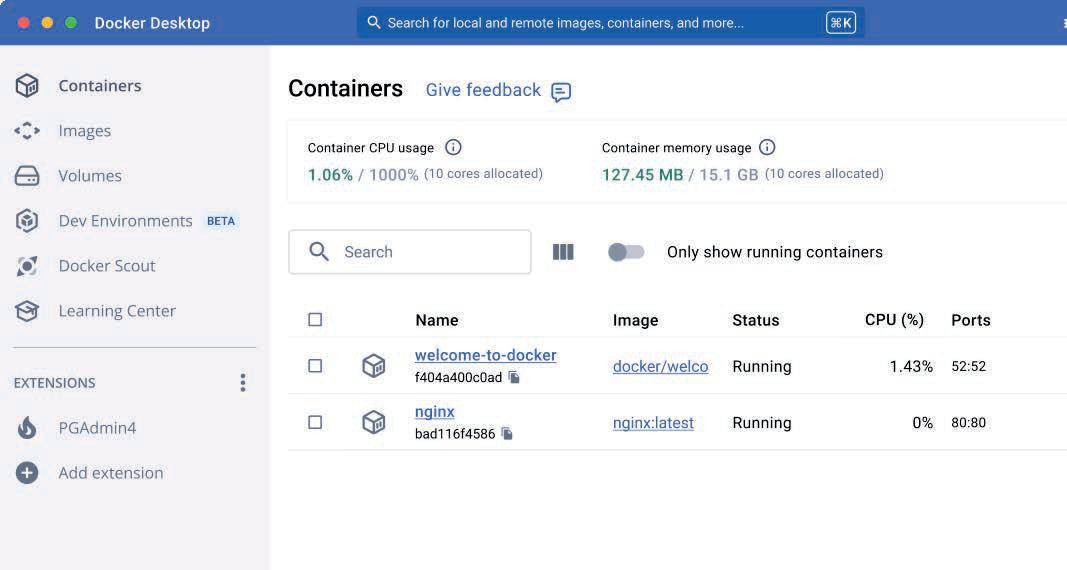Screen dimensions: 1067x570
Task: Click the ⌘K shortcut badge
Action: point(841,22)
